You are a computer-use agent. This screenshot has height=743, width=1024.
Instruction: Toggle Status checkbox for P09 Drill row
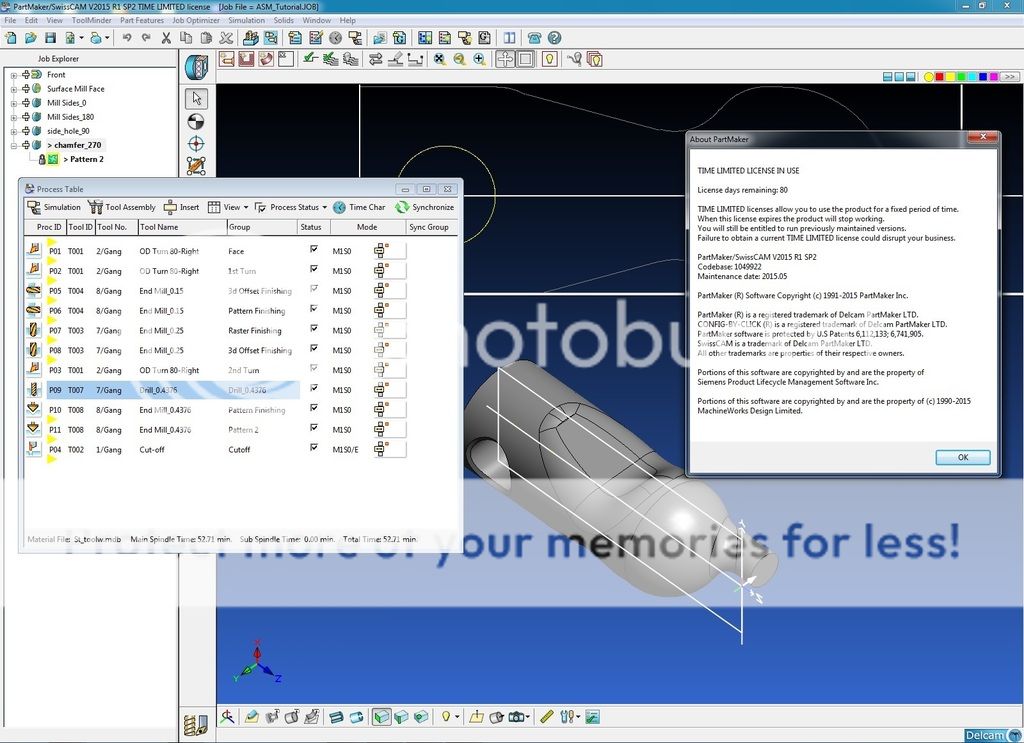point(314,389)
